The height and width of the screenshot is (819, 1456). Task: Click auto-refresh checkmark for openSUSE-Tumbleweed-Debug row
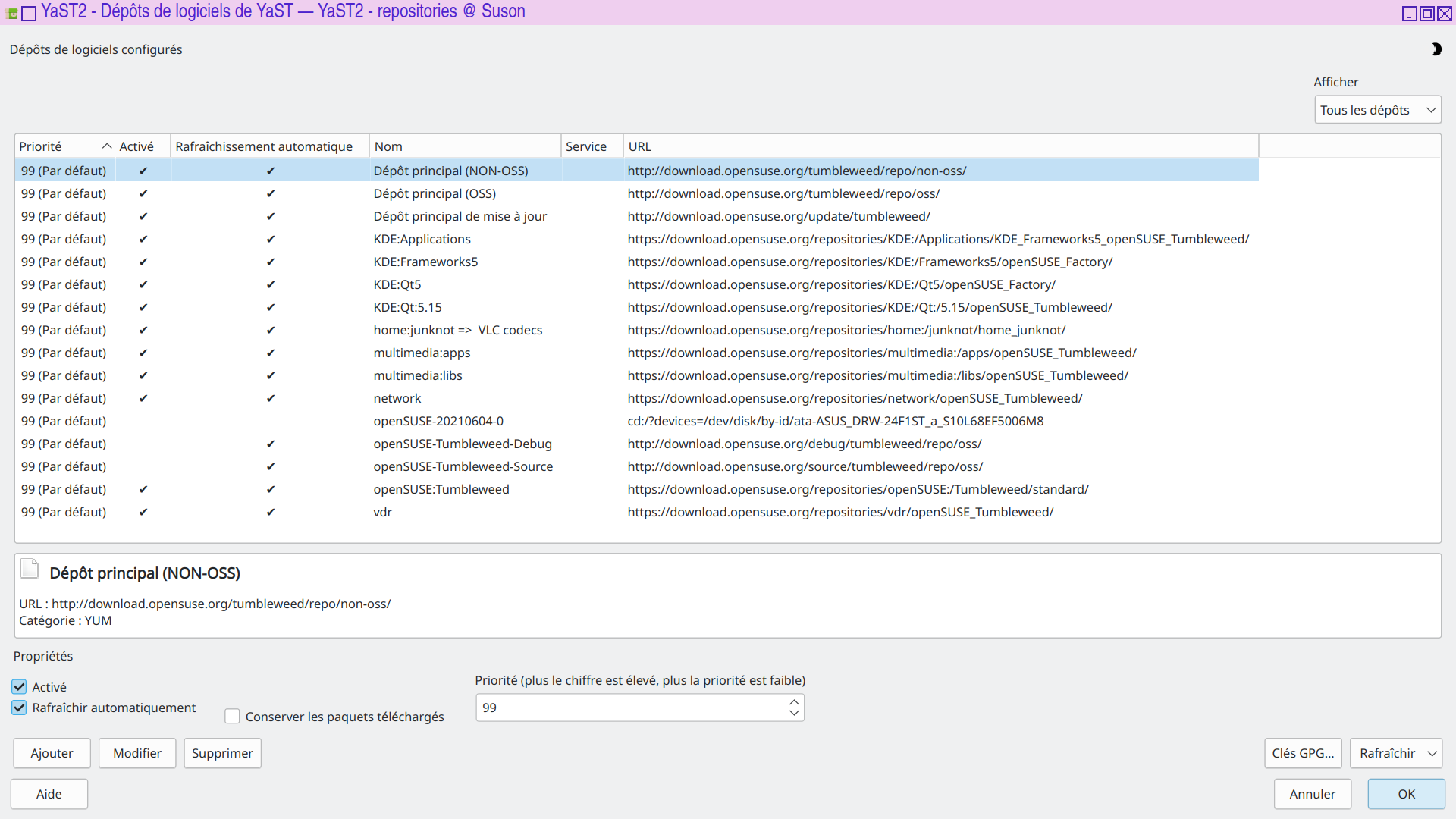coord(271,444)
